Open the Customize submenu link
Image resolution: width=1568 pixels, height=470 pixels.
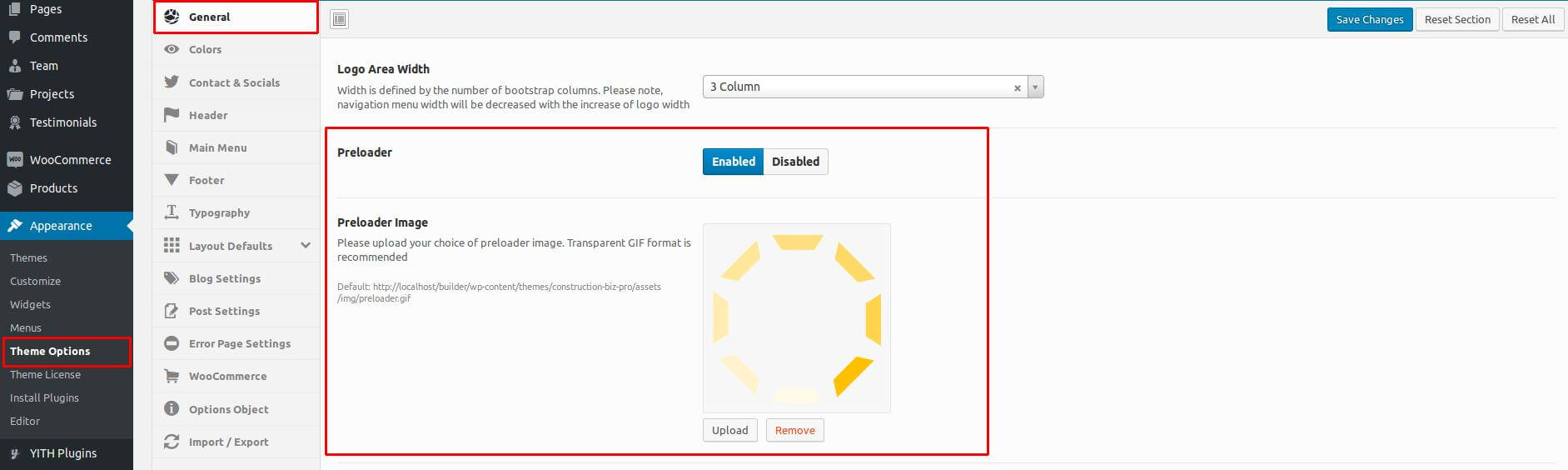tap(35, 281)
